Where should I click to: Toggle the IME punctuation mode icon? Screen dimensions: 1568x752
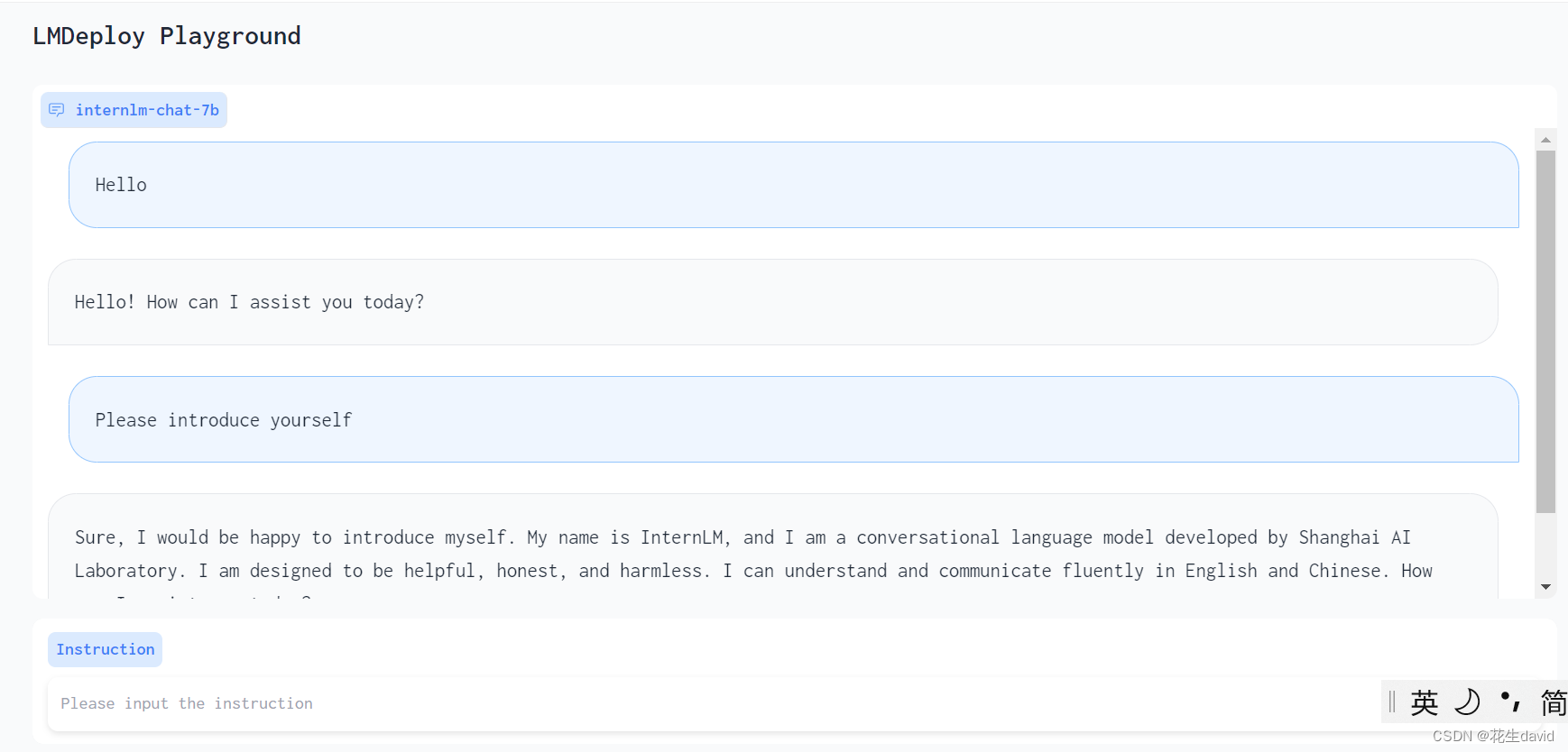click(x=1510, y=701)
